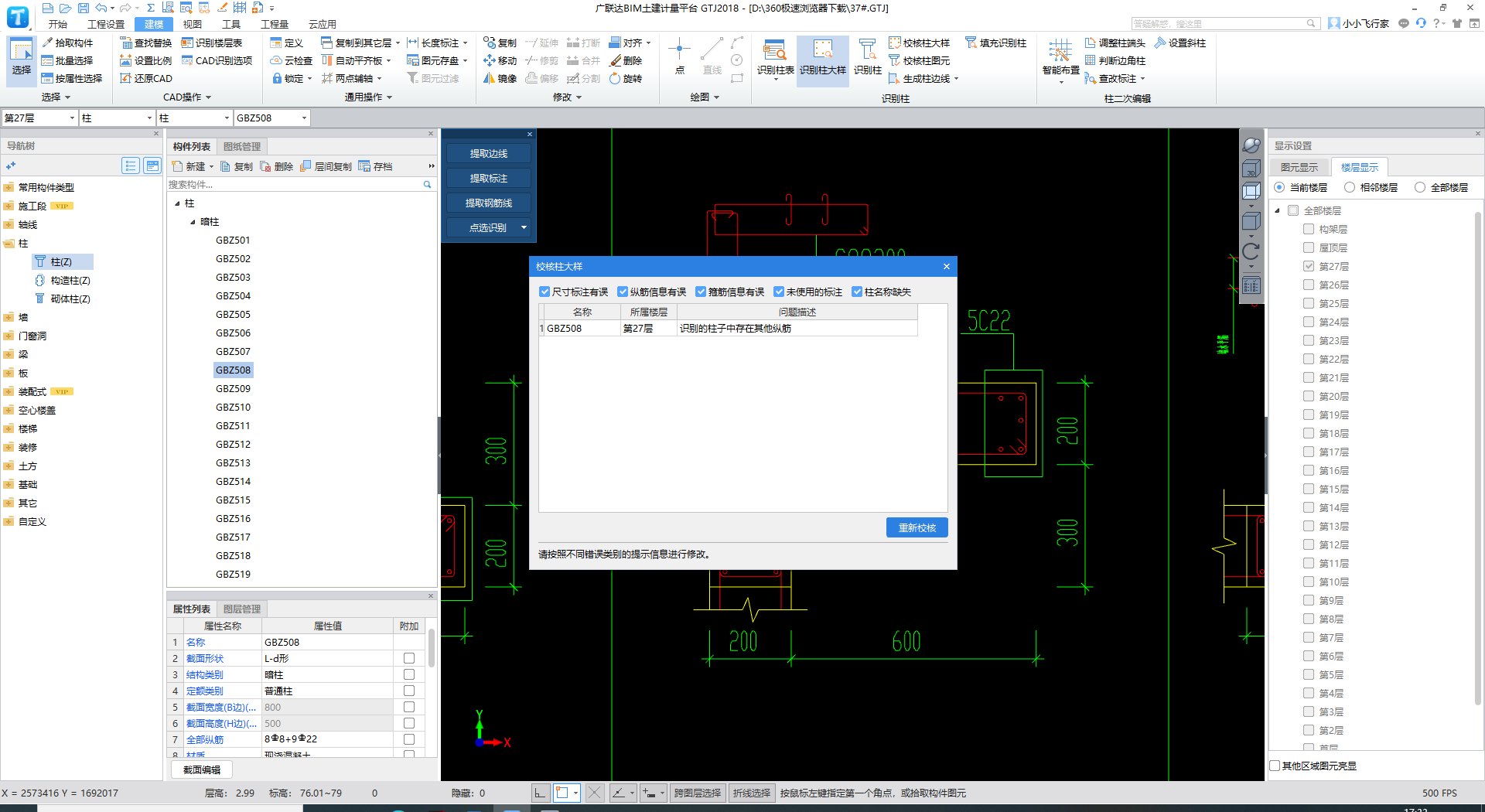Switch to 图层管理 tab
The width and height of the screenshot is (1485, 812).
pyautogui.click(x=242, y=609)
